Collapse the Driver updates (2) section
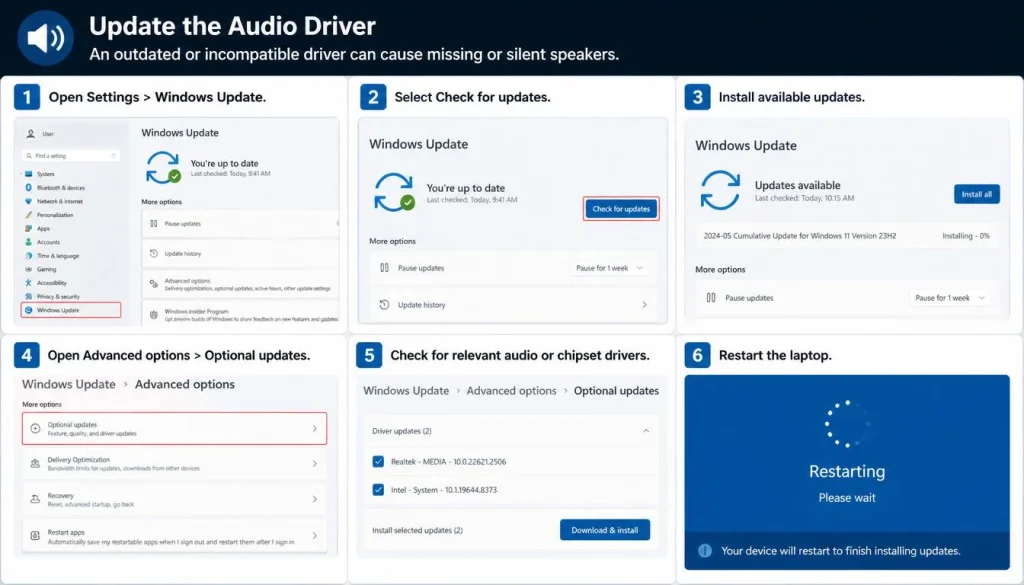The height and width of the screenshot is (585, 1024). point(646,431)
